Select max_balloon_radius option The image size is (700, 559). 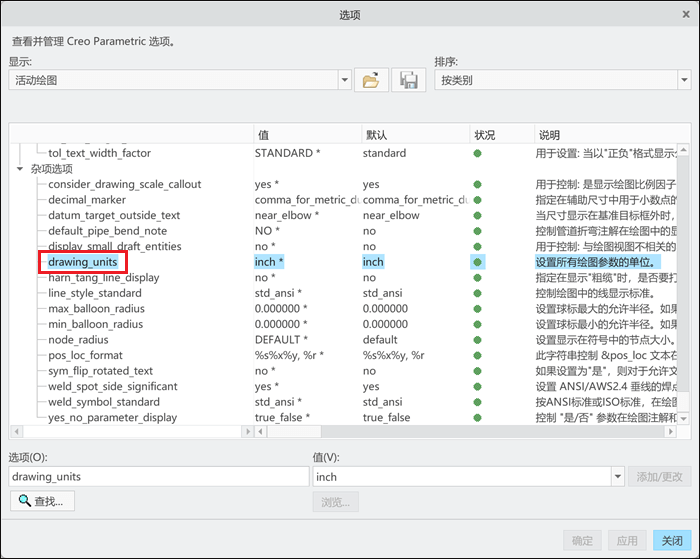pos(96,309)
